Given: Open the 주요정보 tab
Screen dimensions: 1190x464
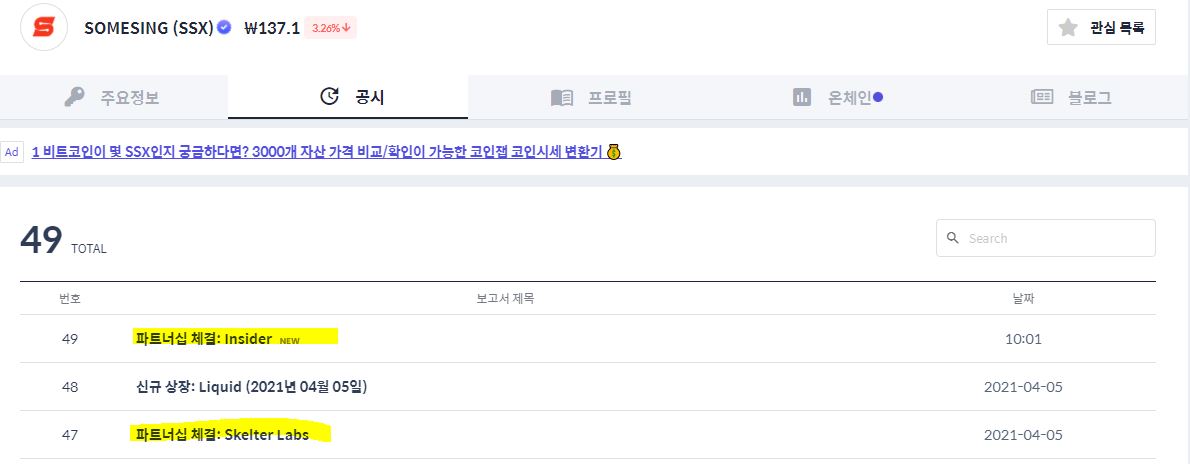Looking at the screenshot, I should (114, 97).
